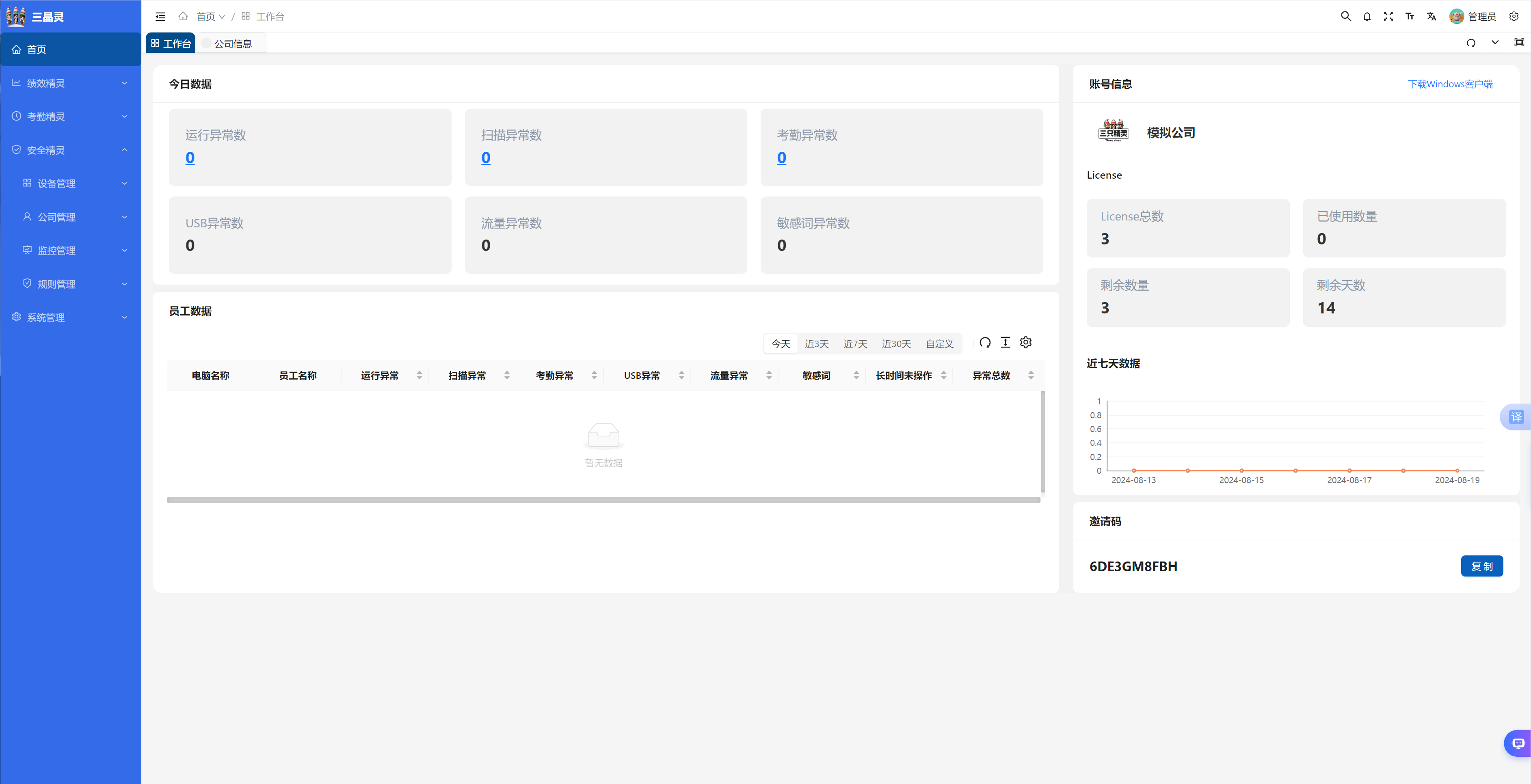Switch to the 公司信息 tab

(232, 43)
